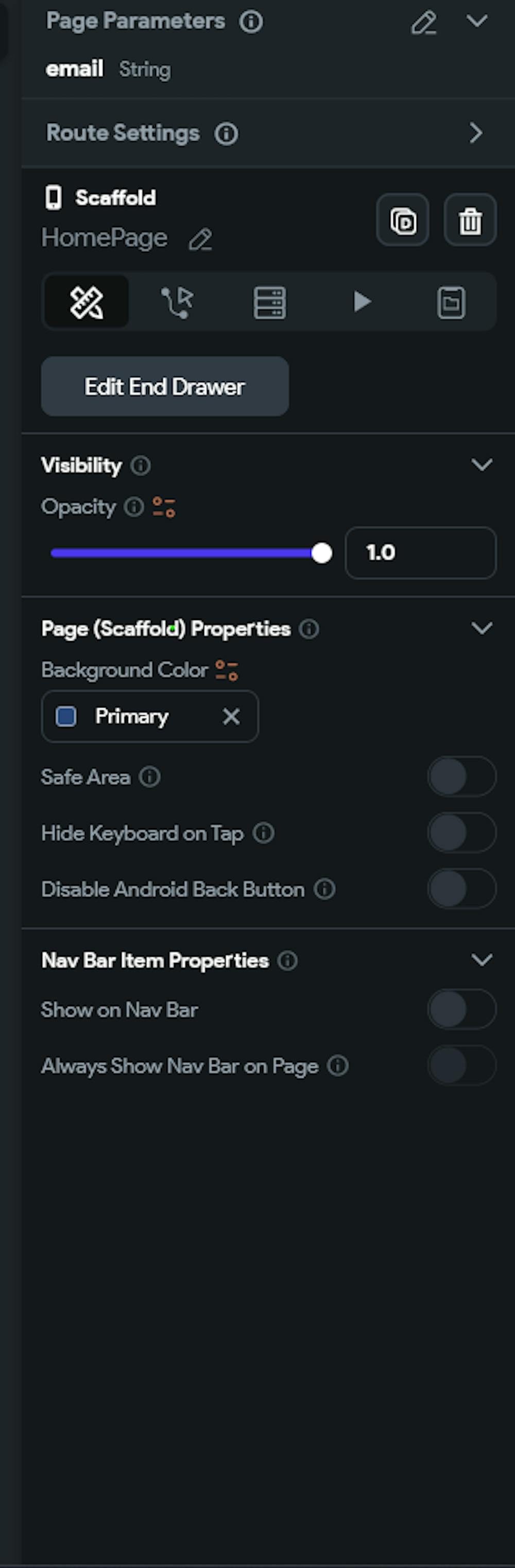This screenshot has width=515, height=1568.
Task: Switch to the Actions flow tab
Action: coord(177,302)
